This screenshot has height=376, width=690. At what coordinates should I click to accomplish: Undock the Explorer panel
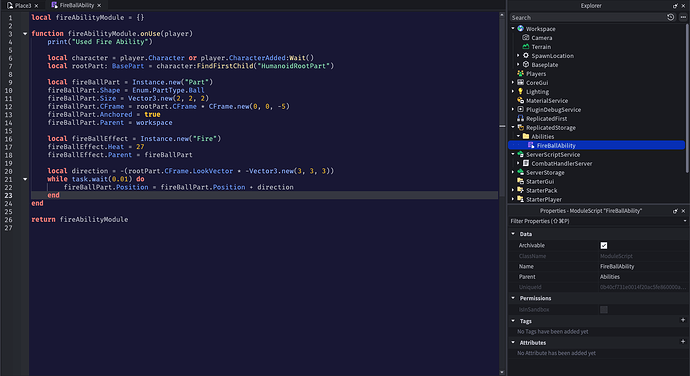(x=675, y=6)
